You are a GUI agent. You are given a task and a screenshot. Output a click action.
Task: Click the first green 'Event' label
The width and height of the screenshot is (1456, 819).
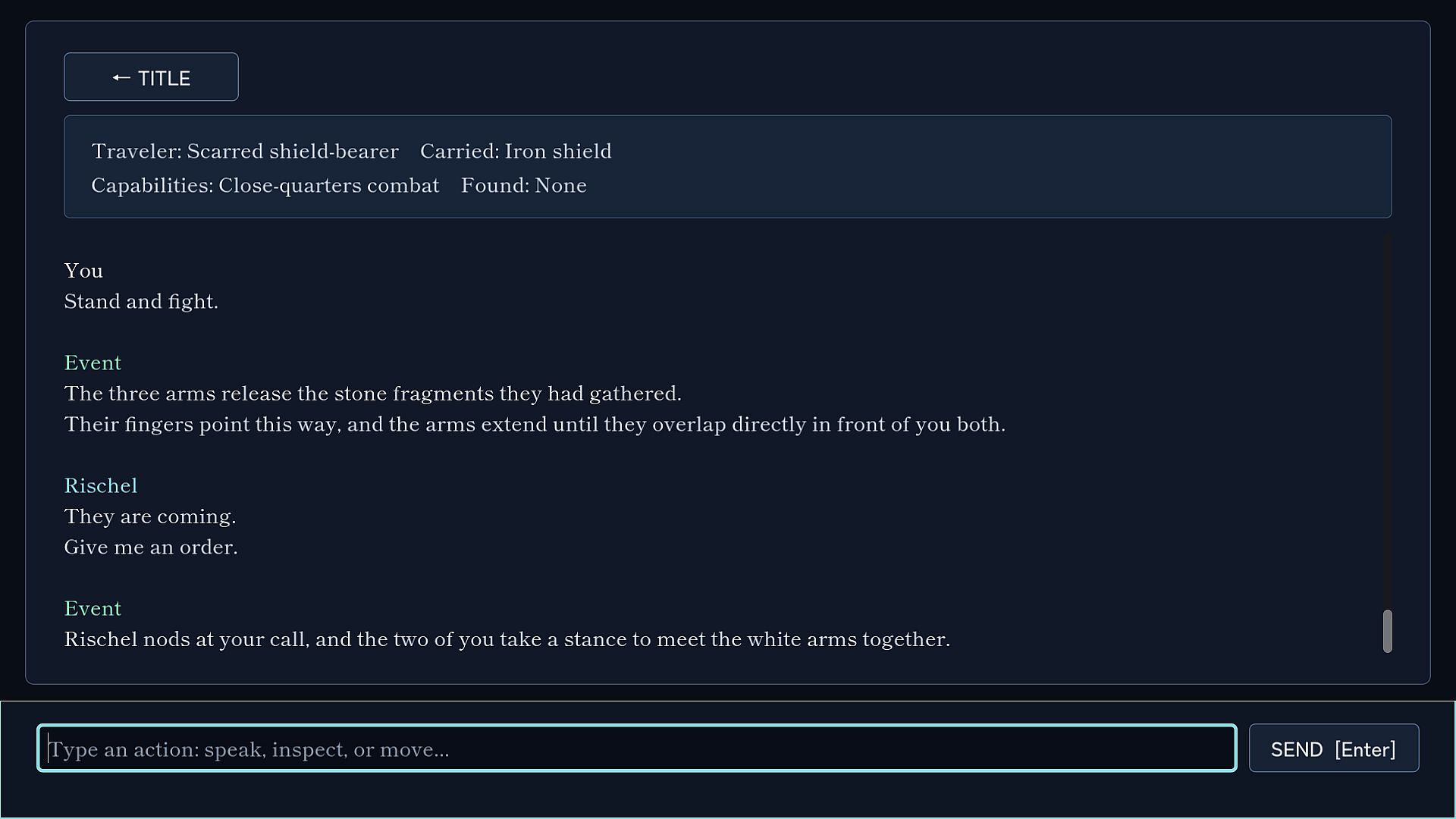93,363
